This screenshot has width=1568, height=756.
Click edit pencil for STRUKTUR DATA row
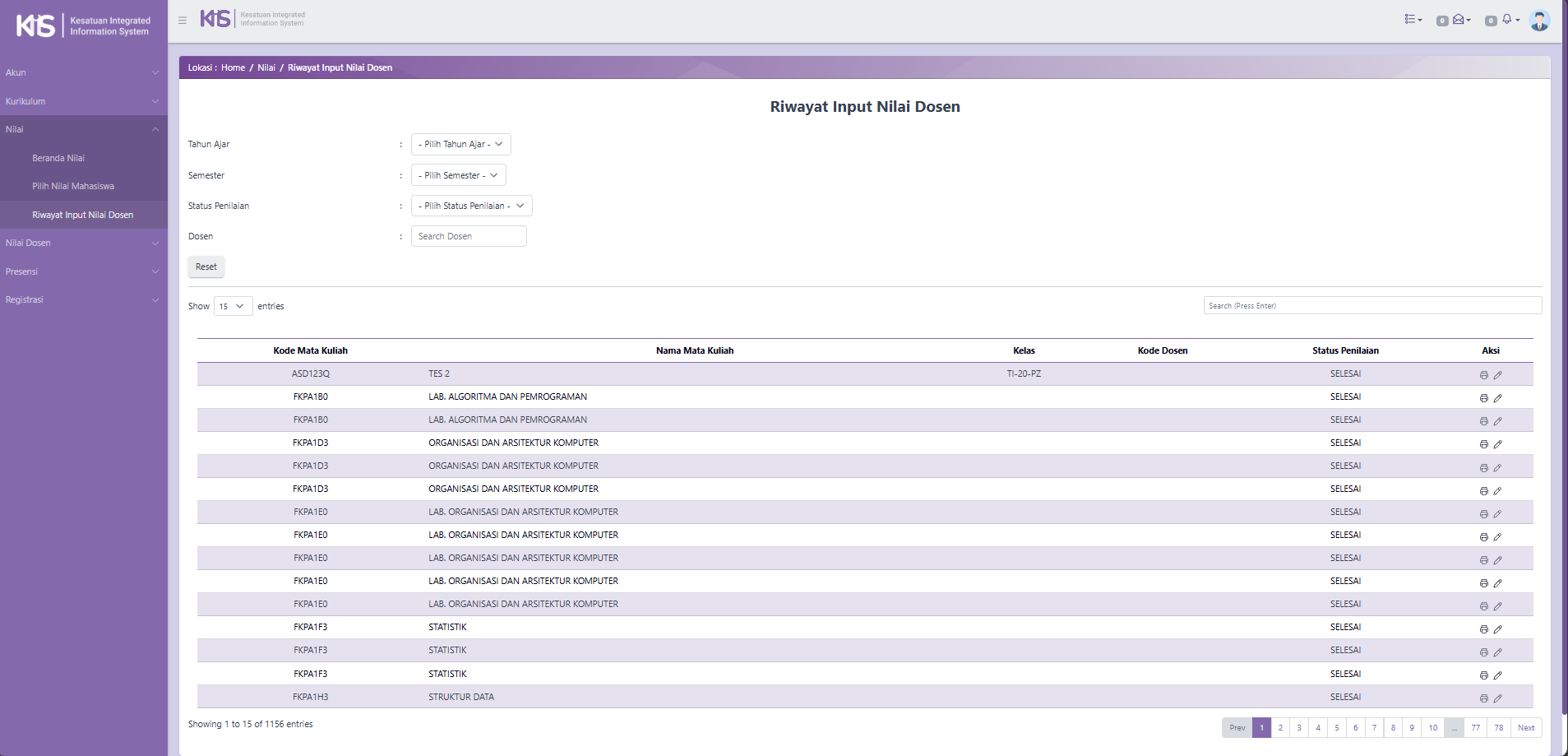[x=1497, y=698]
